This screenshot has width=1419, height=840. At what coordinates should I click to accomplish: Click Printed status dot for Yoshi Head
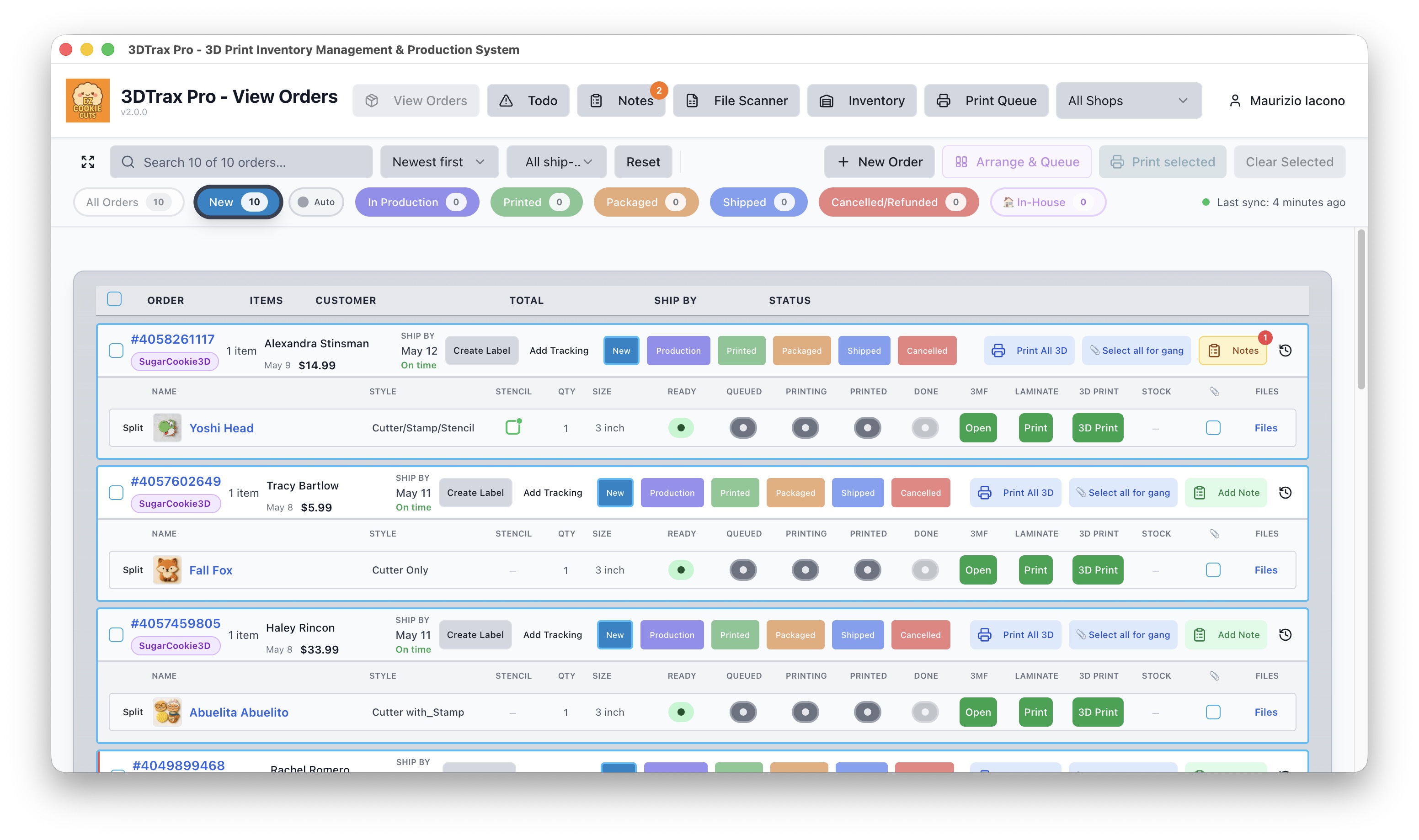coord(867,428)
